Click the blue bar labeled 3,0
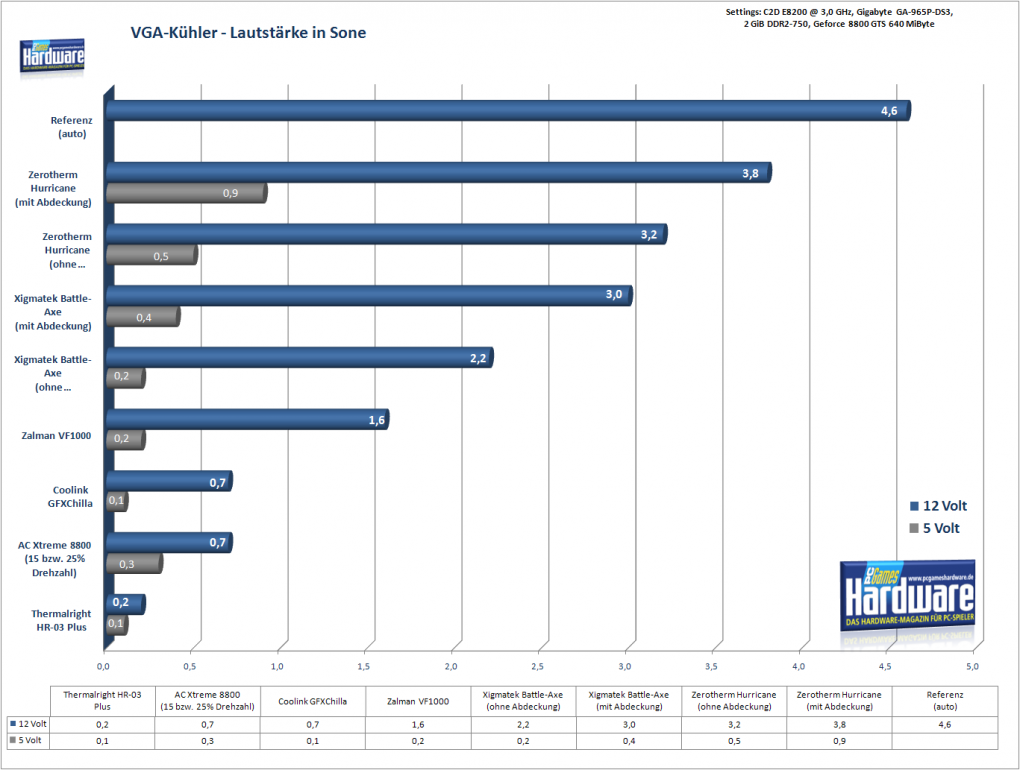1020x770 pixels. (x=369, y=296)
